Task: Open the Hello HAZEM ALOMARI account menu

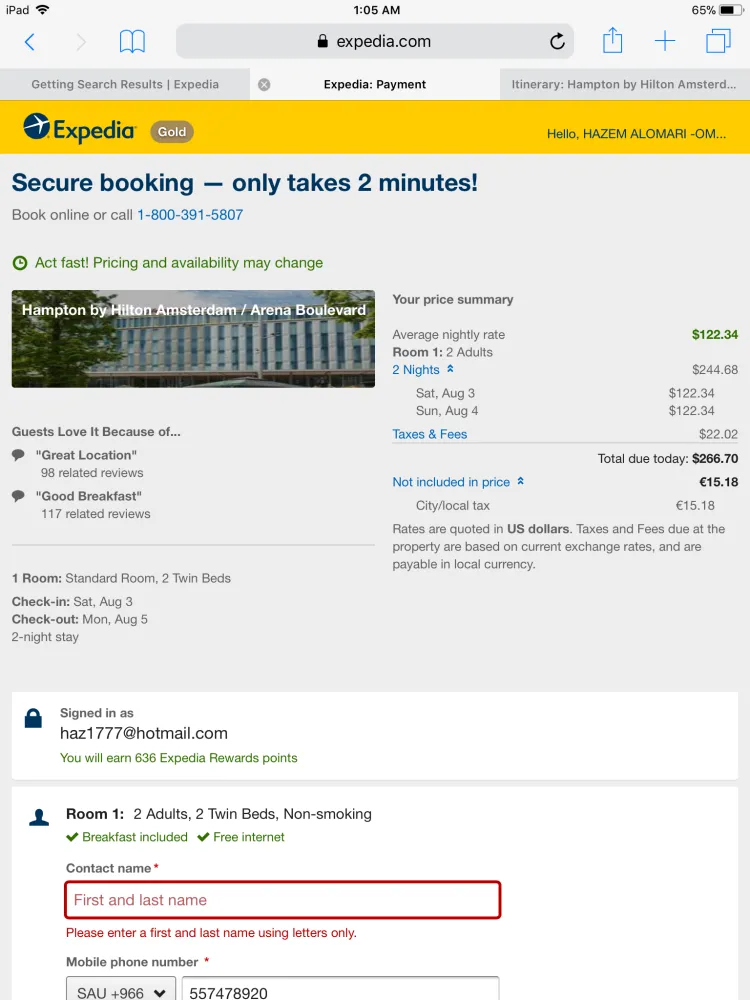Action: click(636, 133)
